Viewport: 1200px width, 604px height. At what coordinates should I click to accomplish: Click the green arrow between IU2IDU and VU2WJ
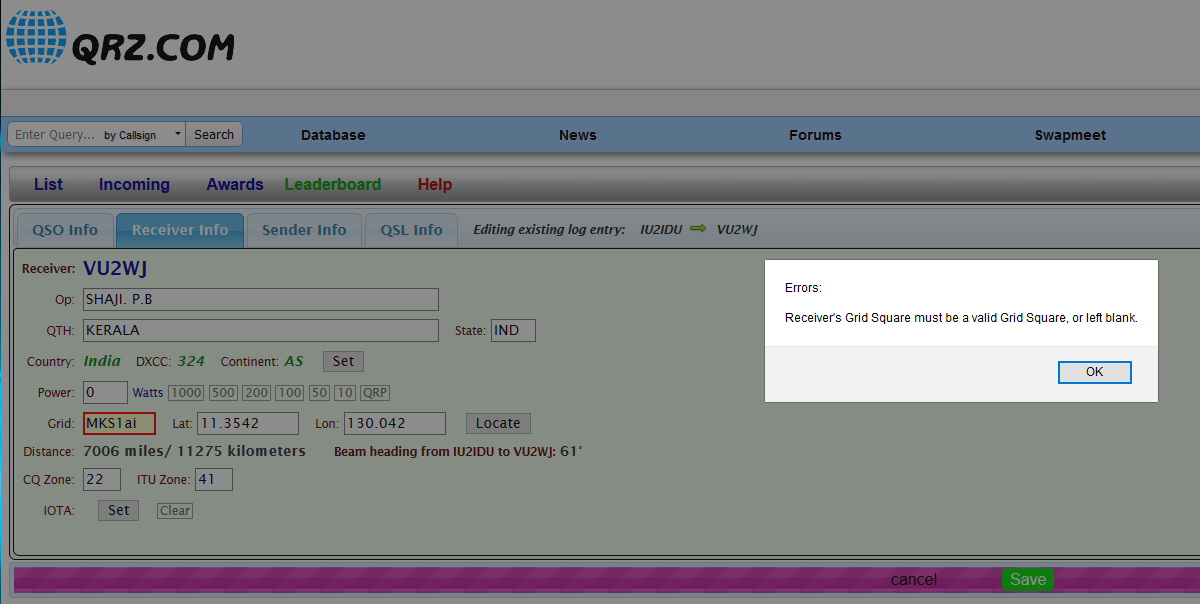click(698, 230)
